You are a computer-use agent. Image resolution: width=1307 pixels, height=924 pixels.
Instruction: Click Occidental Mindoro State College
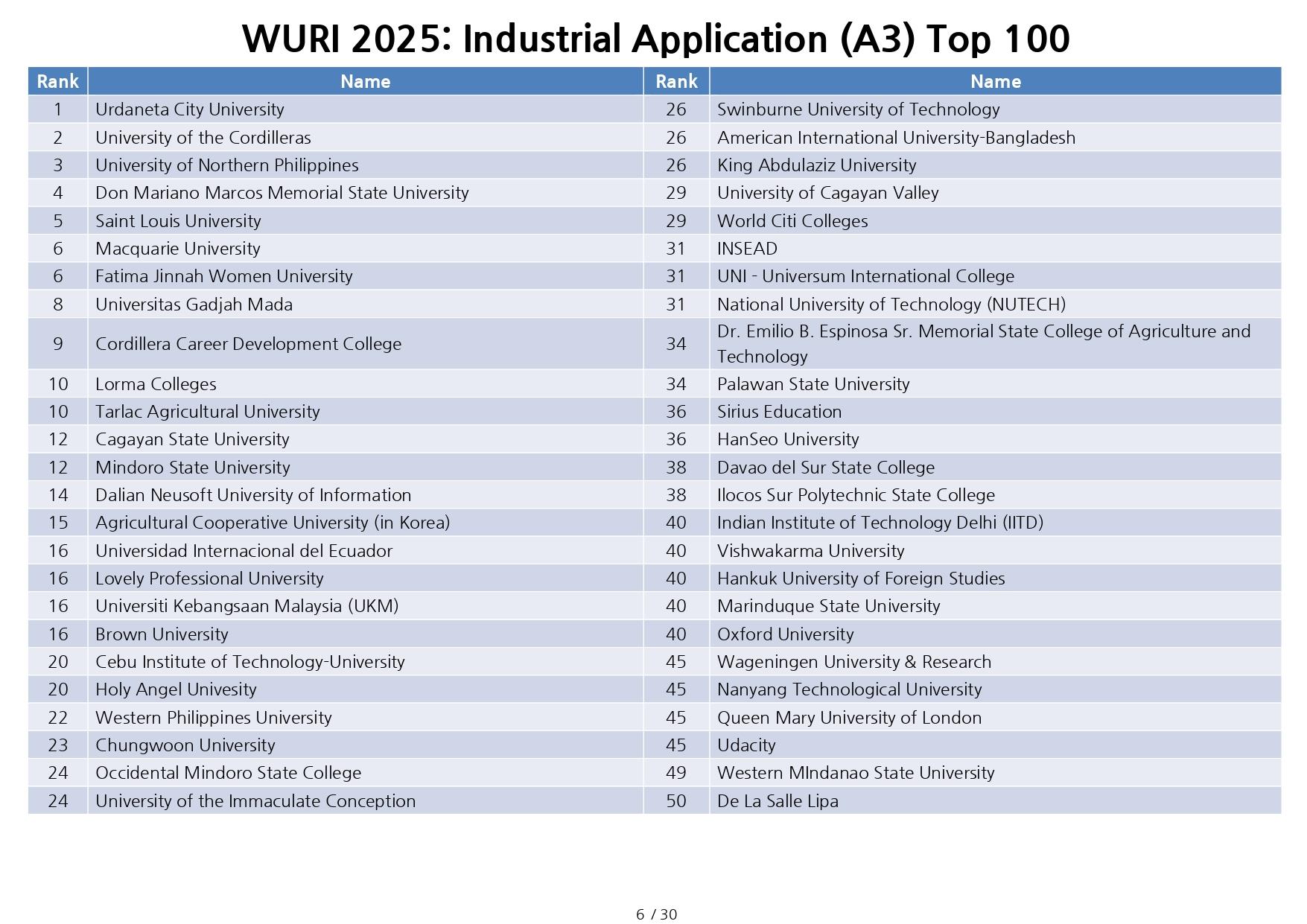(x=229, y=773)
